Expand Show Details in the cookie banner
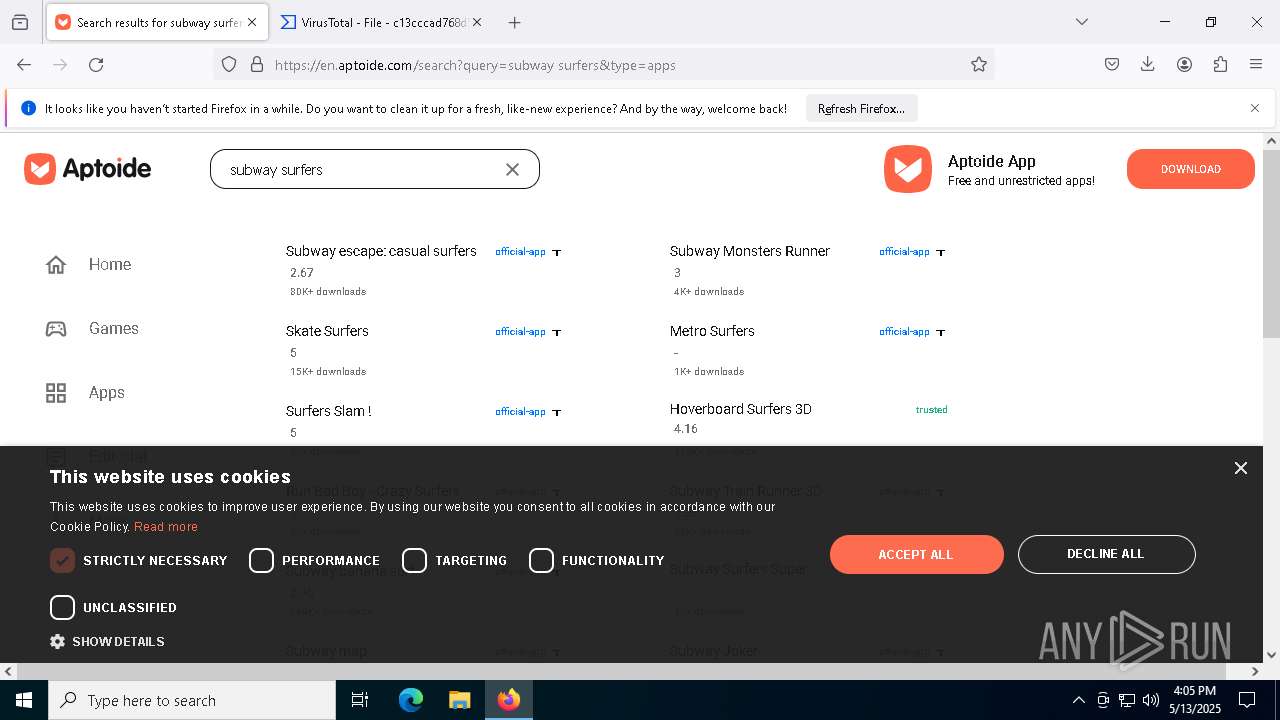Image resolution: width=1280 pixels, height=720 pixels. click(x=107, y=642)
